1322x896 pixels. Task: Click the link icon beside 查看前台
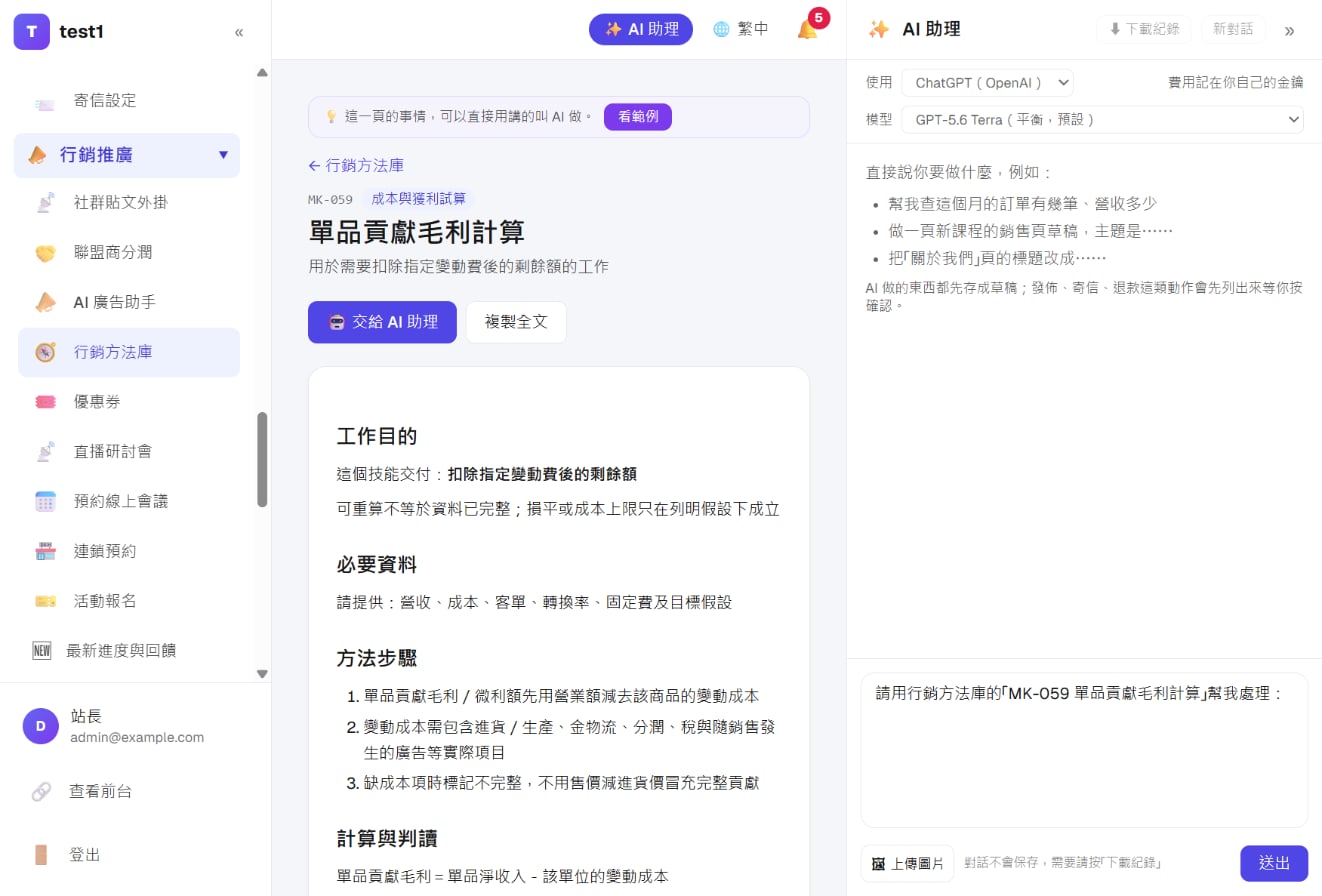pyautogui.click(x=41, y=792)
